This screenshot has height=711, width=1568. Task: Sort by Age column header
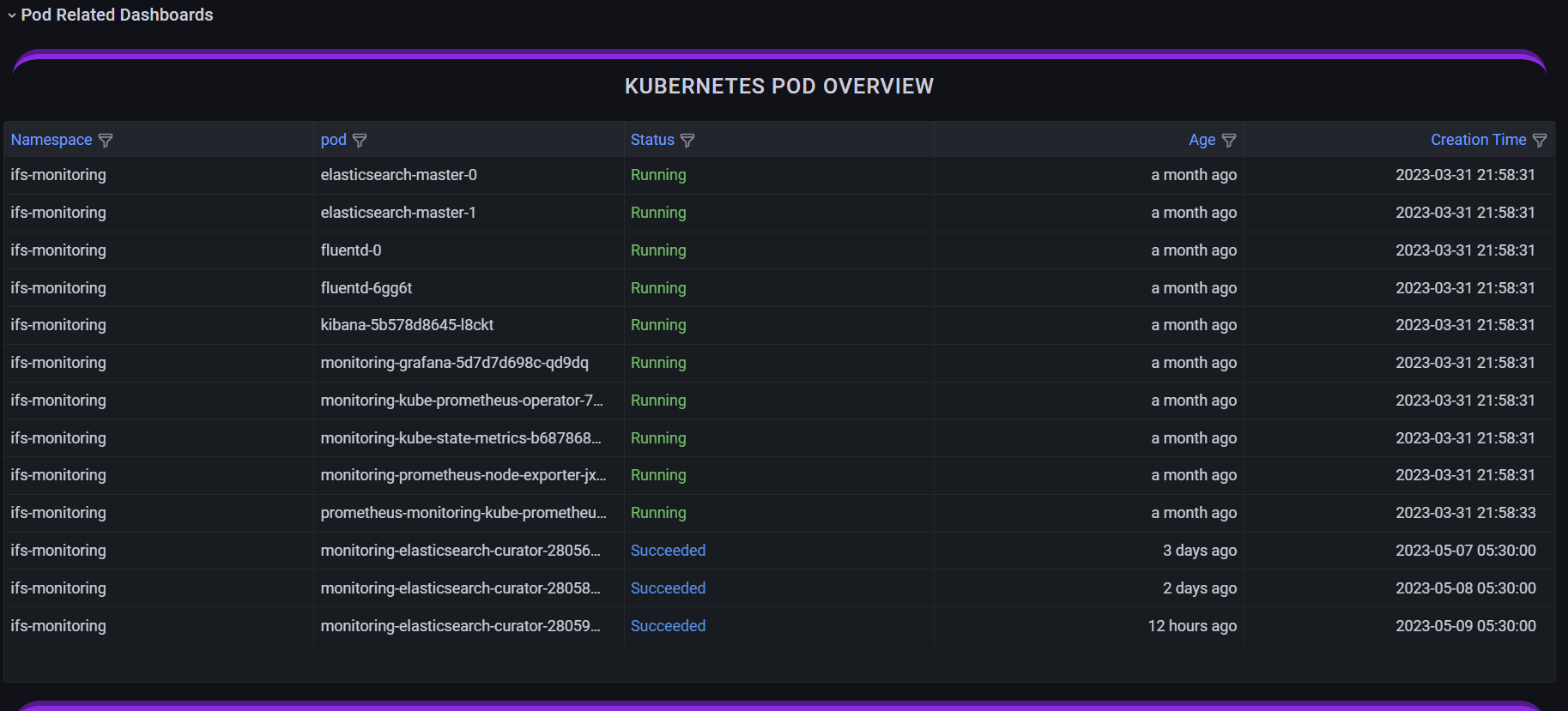pyautogui.click(x=1202, y=140)
